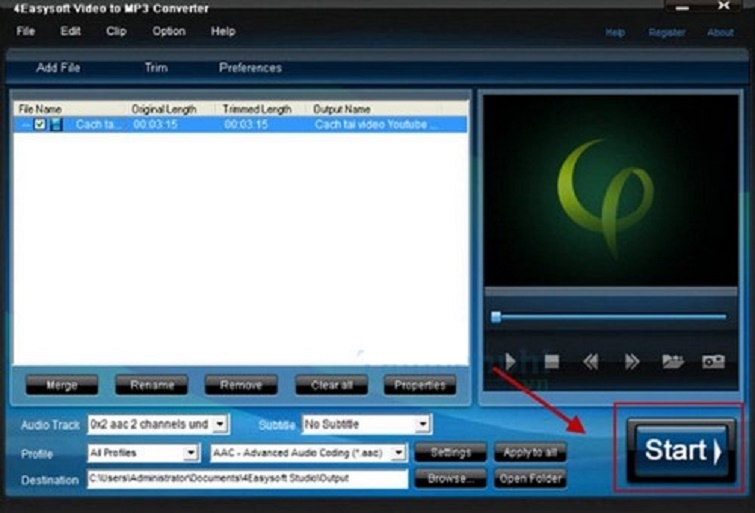Expand the All Profiles dropdown
Screen dimensions: 755x513
(191, 453)
